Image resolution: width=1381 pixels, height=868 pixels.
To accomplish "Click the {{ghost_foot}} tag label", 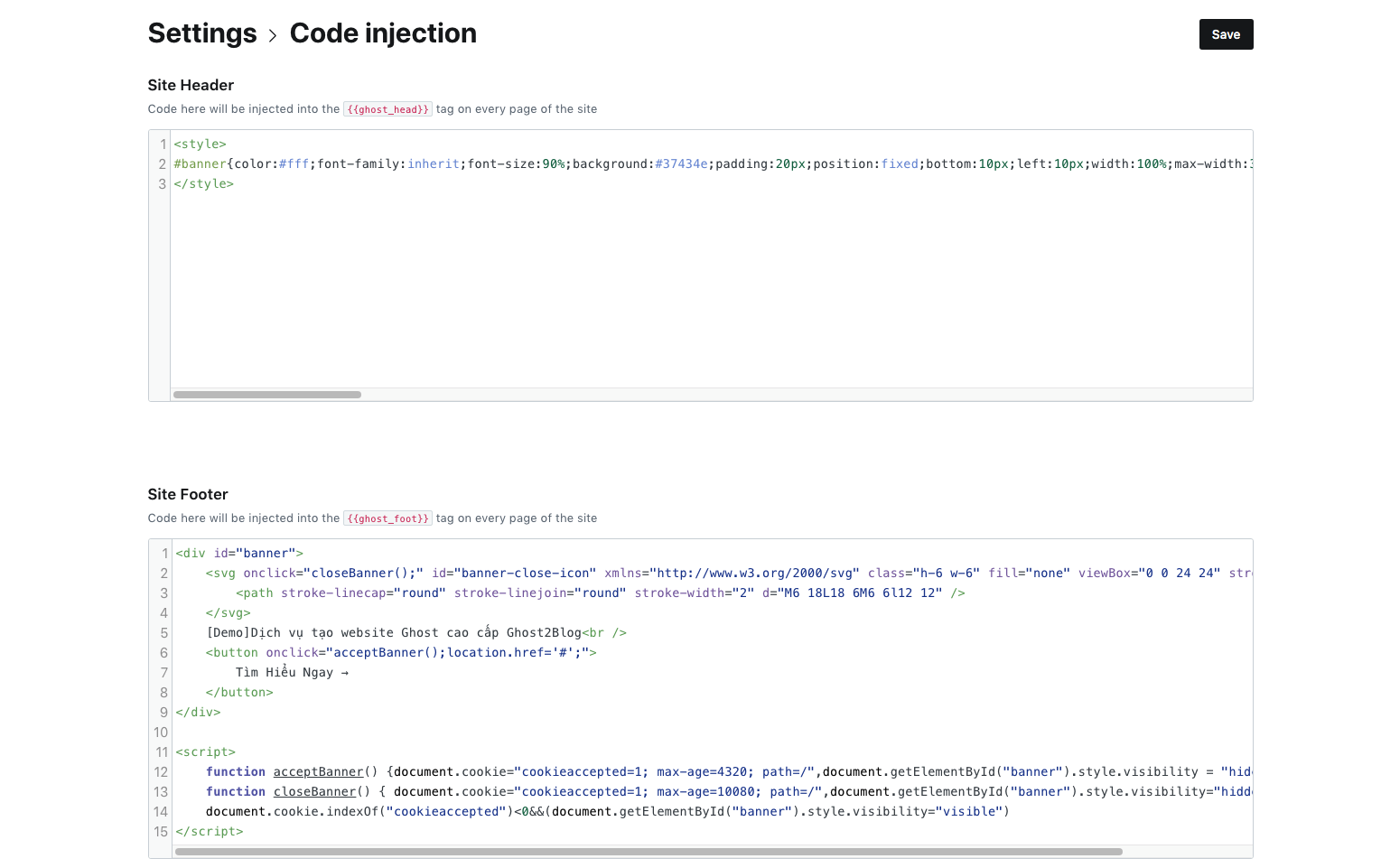I will click(387, 518).
